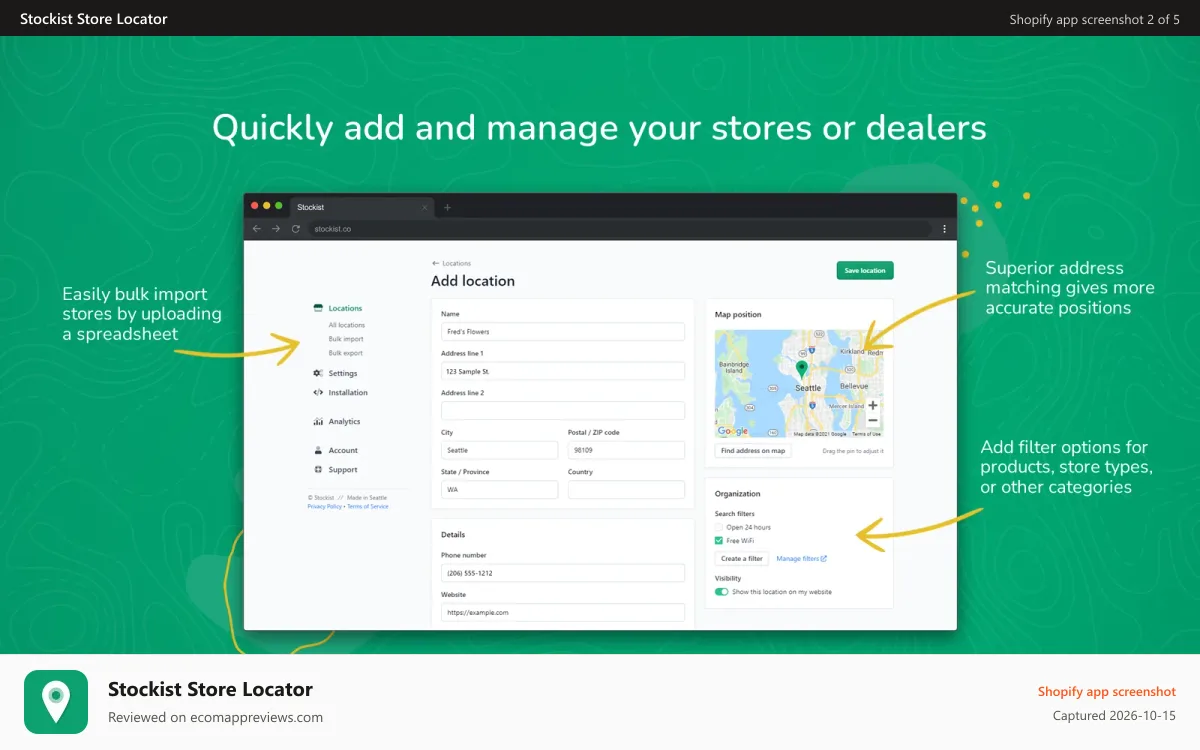
Task: Uncheck the Free WiFi filter
Action: 718,540
